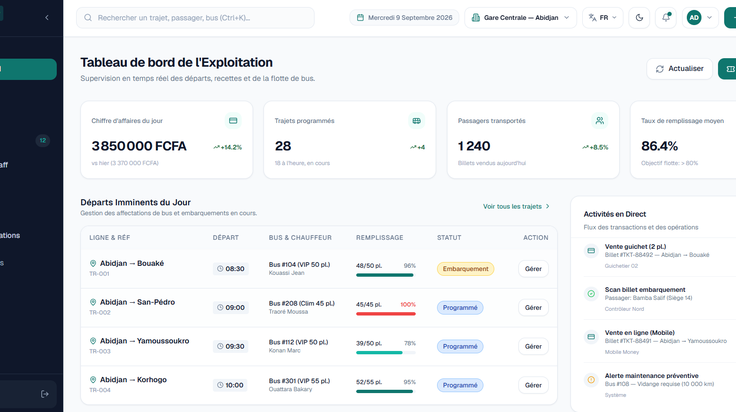Click the bus icon on Trajets programmés card

coord(416,121)
